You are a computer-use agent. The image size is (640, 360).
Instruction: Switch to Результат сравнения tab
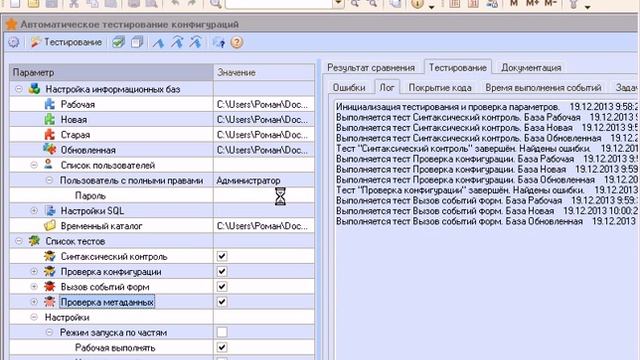[371, 67]
